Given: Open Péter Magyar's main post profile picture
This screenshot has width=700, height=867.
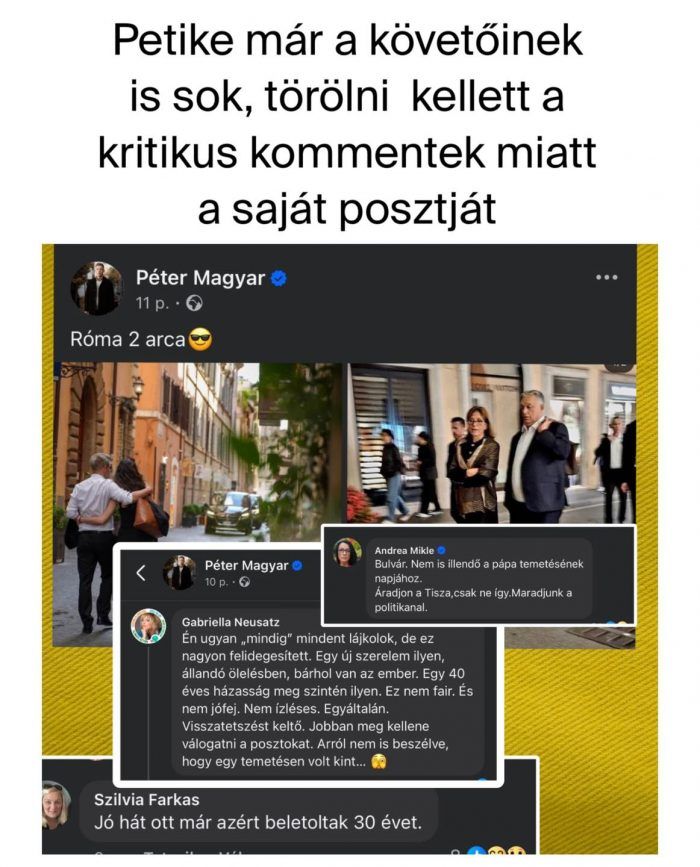Looking at the screenshot, I should pyautogui.click(x=97, y=288).
